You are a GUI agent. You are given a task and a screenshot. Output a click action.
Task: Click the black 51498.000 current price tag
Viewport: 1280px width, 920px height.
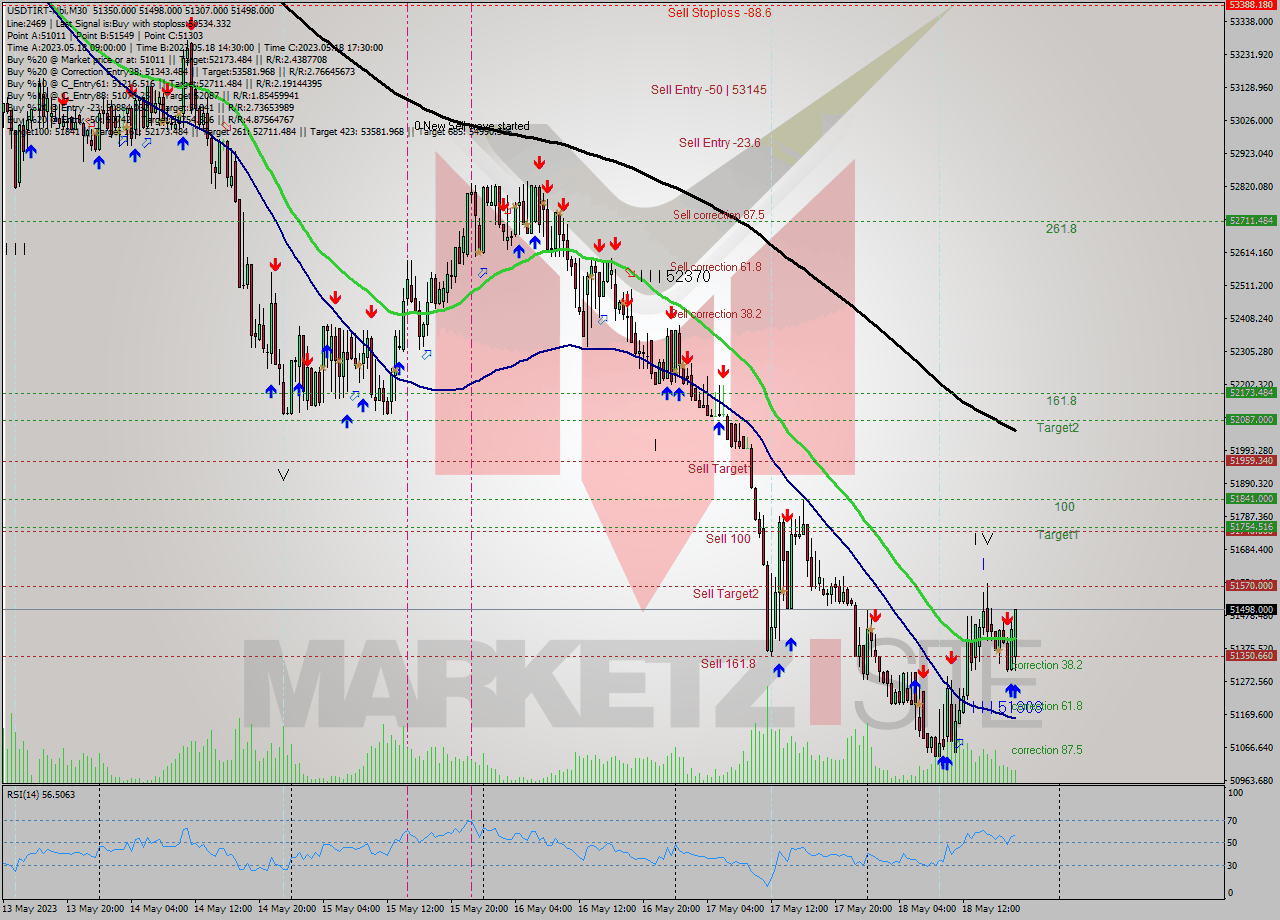(1251, 609)
